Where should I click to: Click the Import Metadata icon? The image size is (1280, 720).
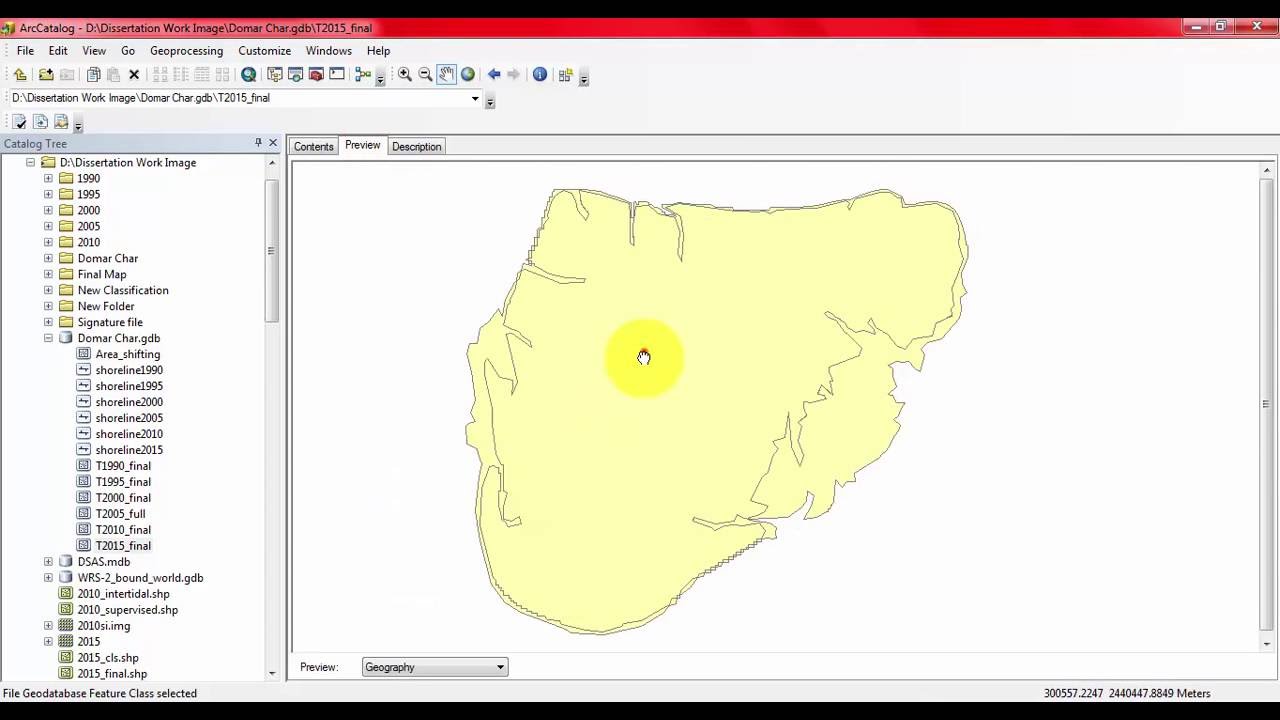point(61,122)
